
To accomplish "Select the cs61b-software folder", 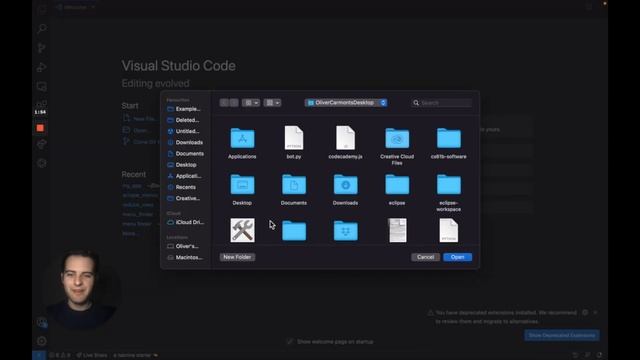I will click(x=449, y=142).
